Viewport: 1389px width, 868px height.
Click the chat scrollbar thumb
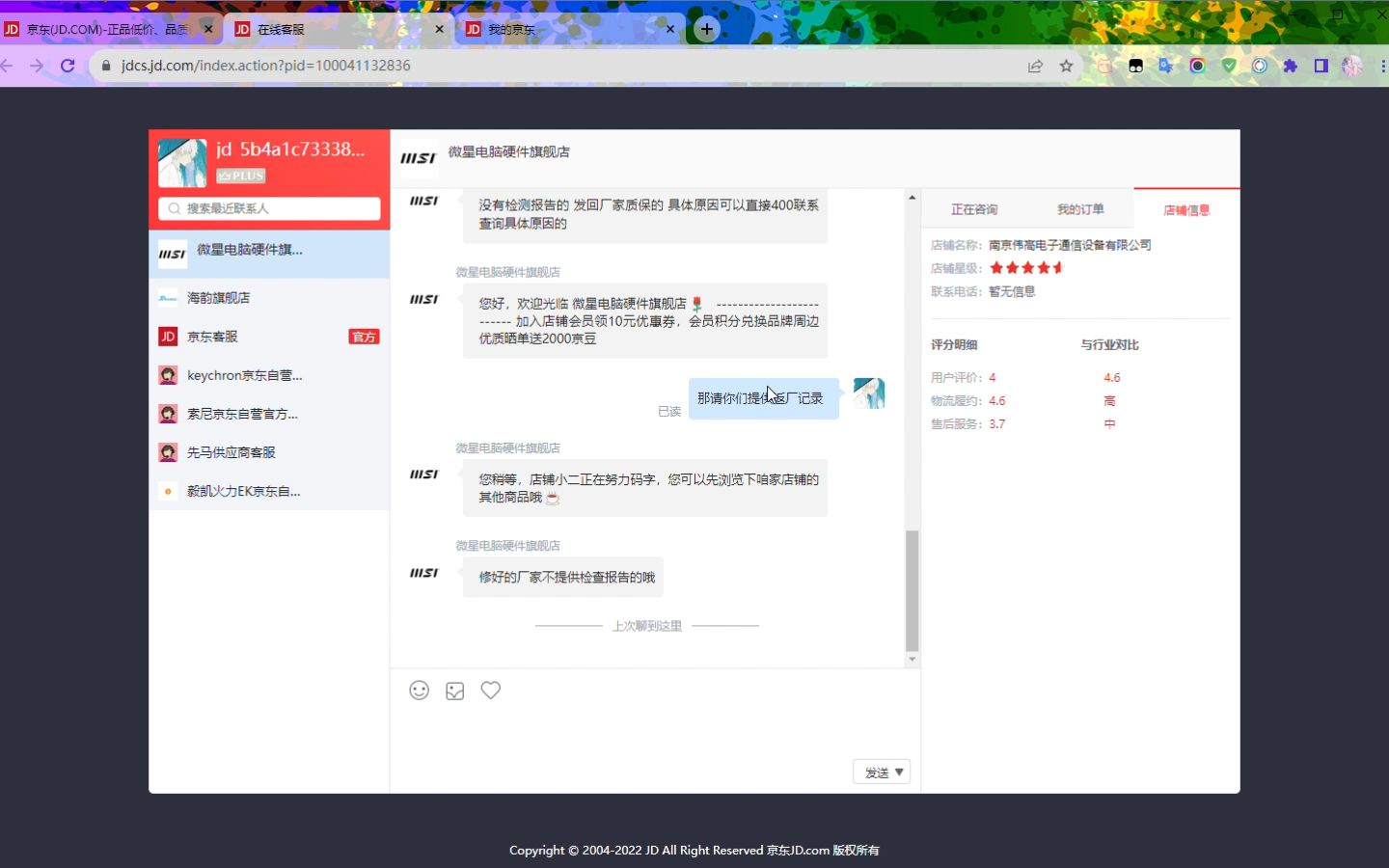[912, 591]
